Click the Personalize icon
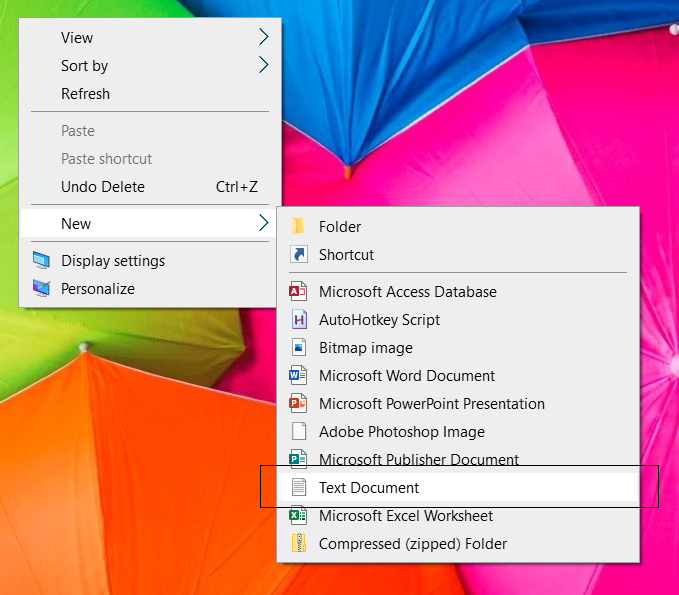Image resolution: width=679 pixels, height=595 pixels. (42, 289)
